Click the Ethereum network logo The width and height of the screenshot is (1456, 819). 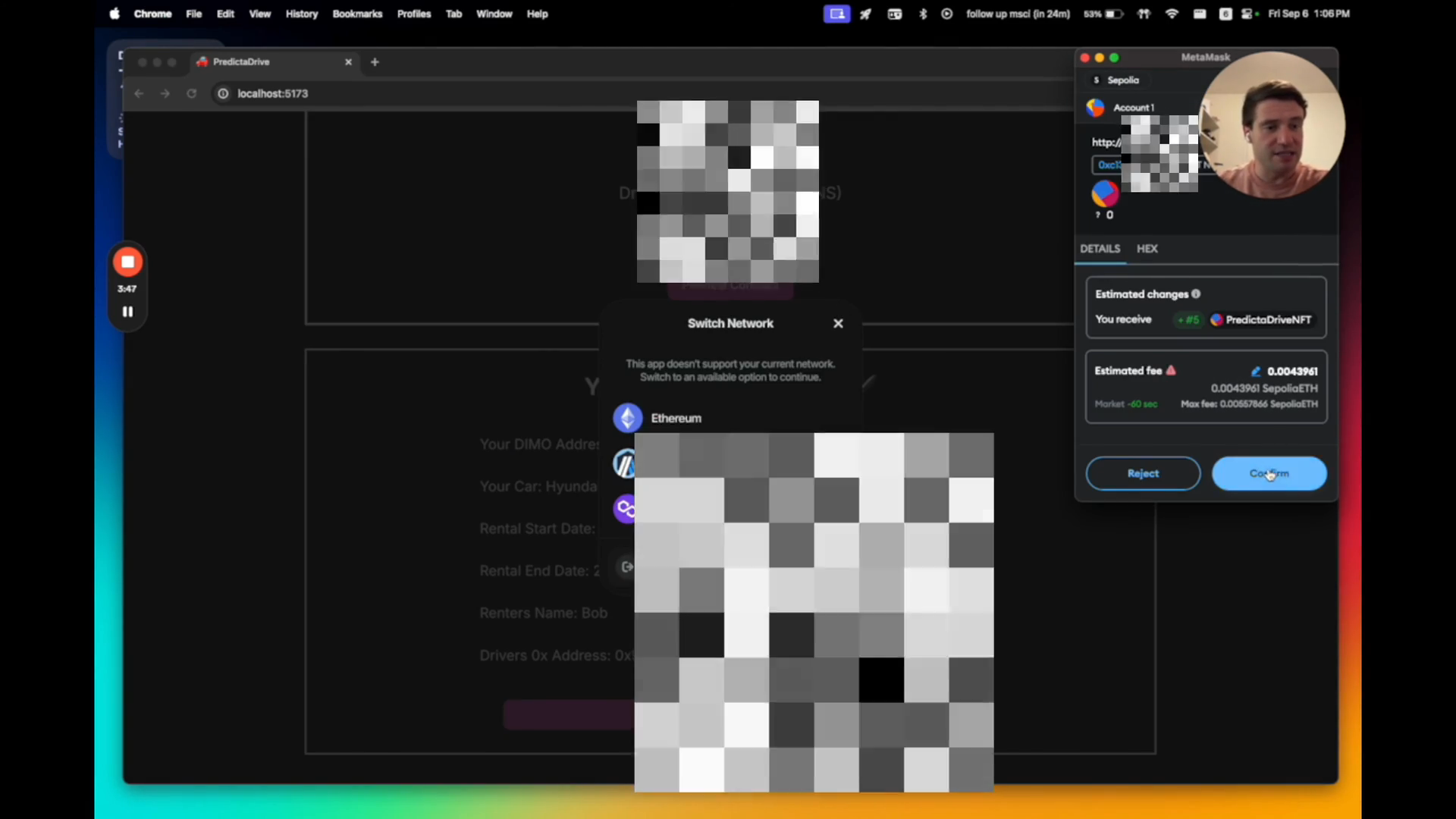628,418
